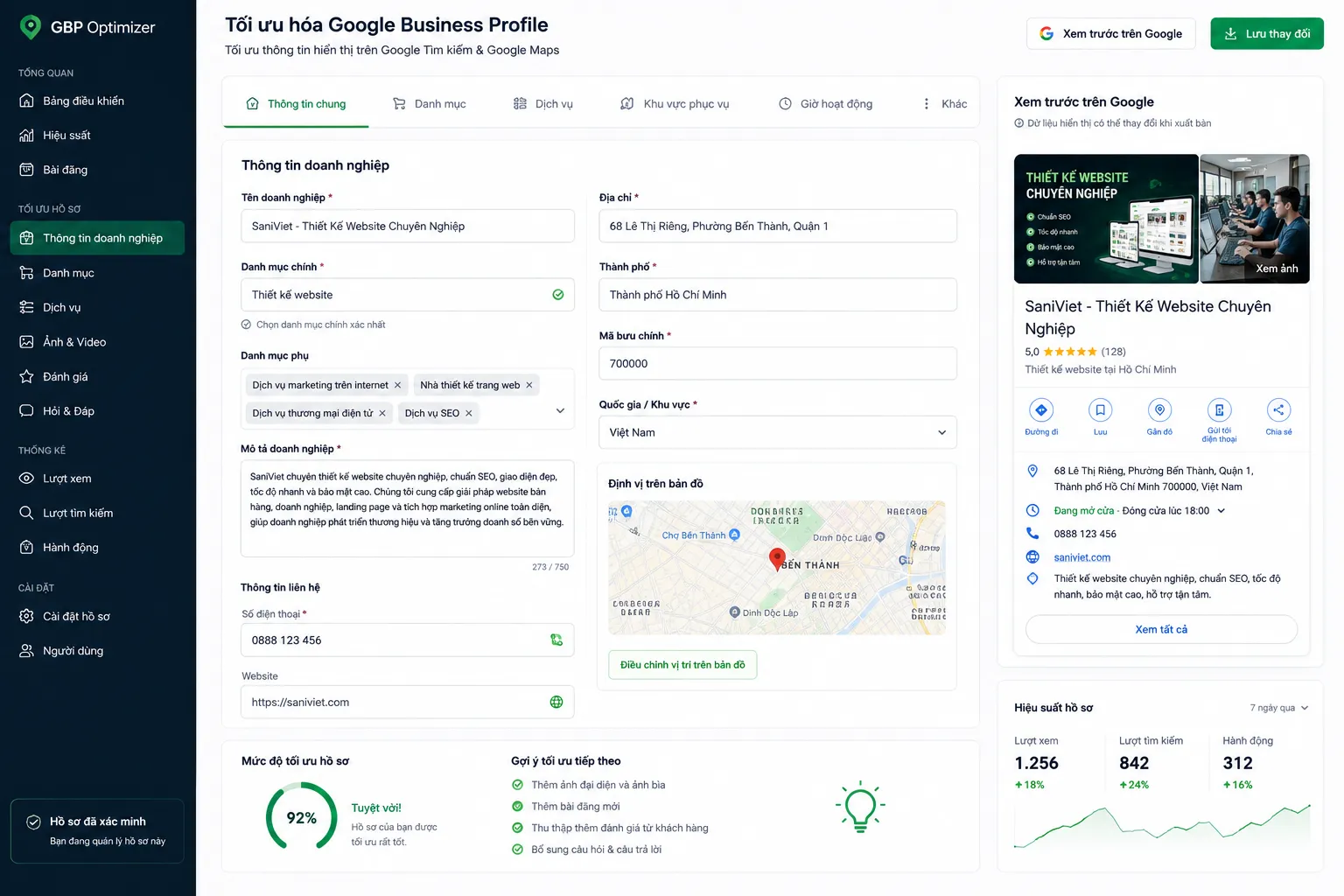Click the Lưu thay đổi save button
1344x896 pixels.
[x=1267, y=33]
